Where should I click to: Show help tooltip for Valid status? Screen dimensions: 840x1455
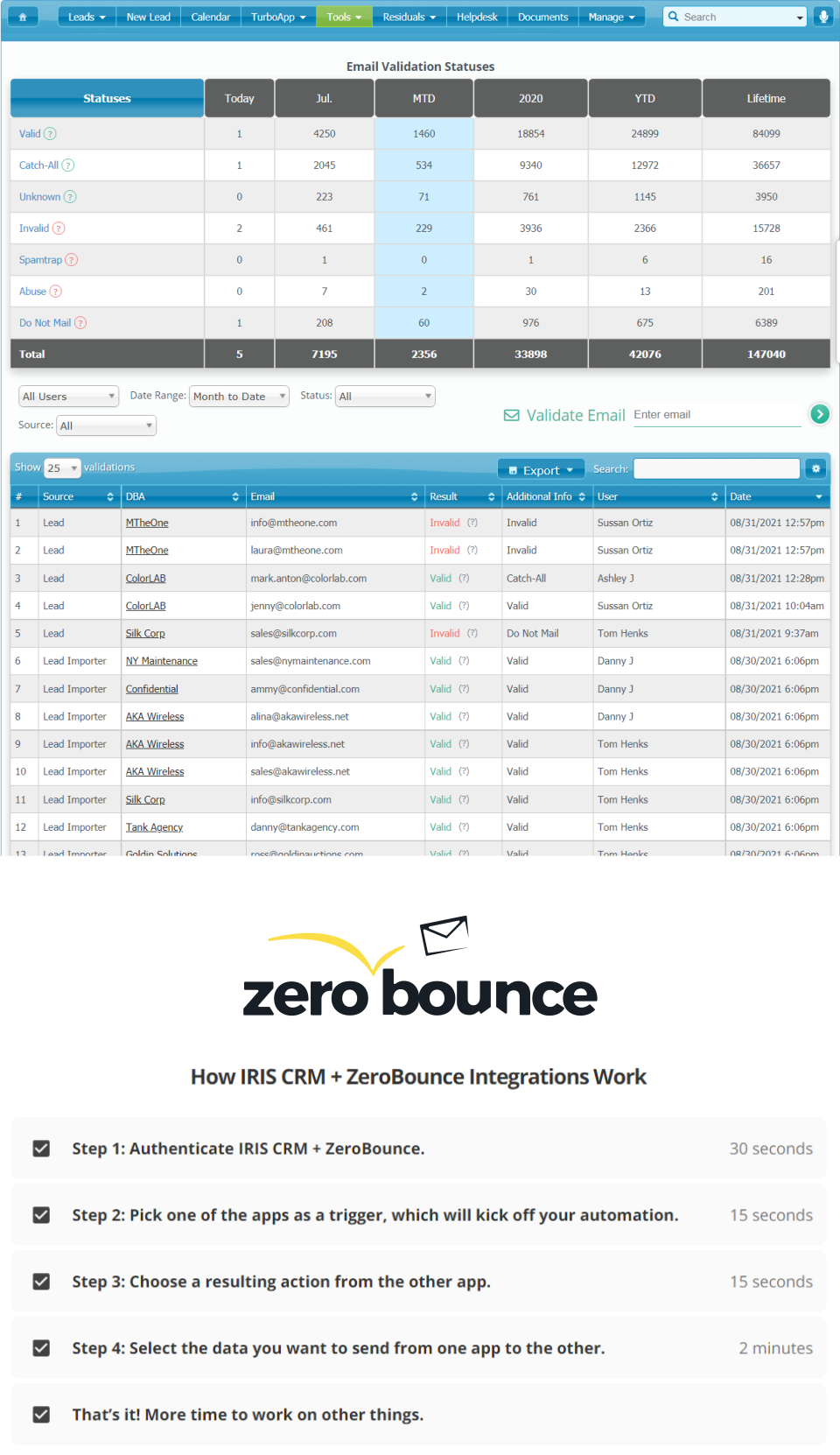pyautogui.click(x=50, y=134)
